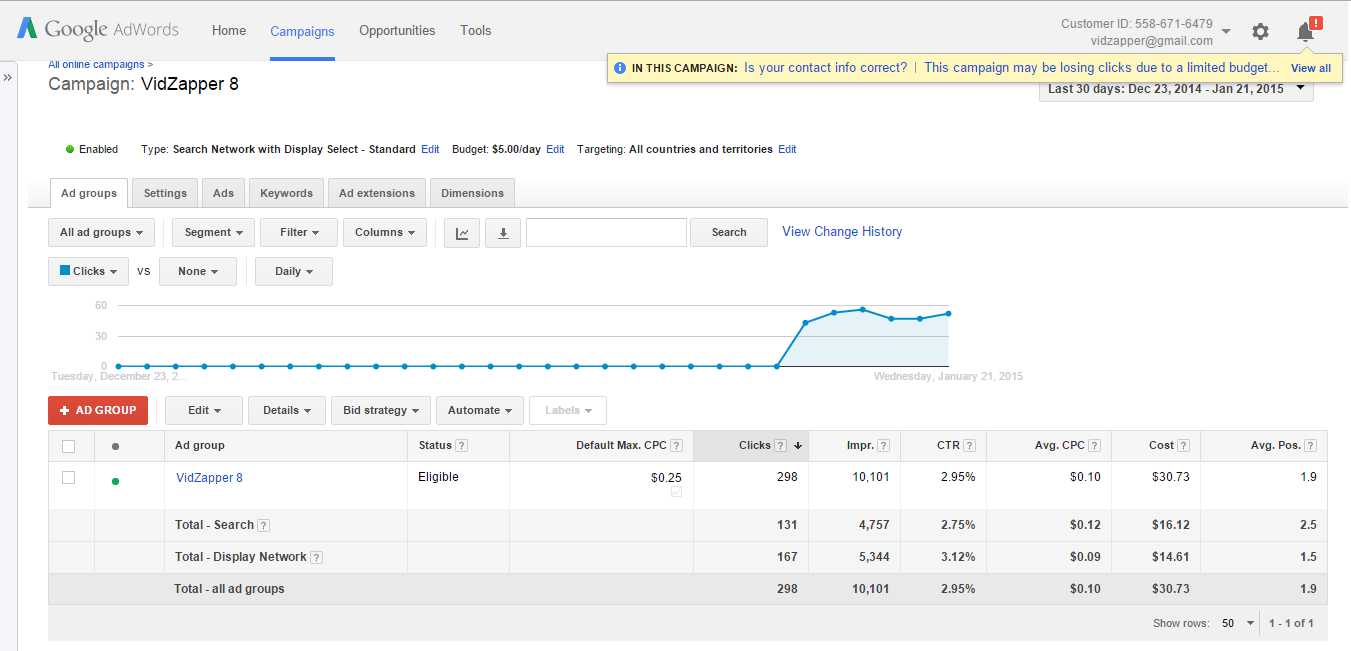Click the download report icon

tap(503, 233)
